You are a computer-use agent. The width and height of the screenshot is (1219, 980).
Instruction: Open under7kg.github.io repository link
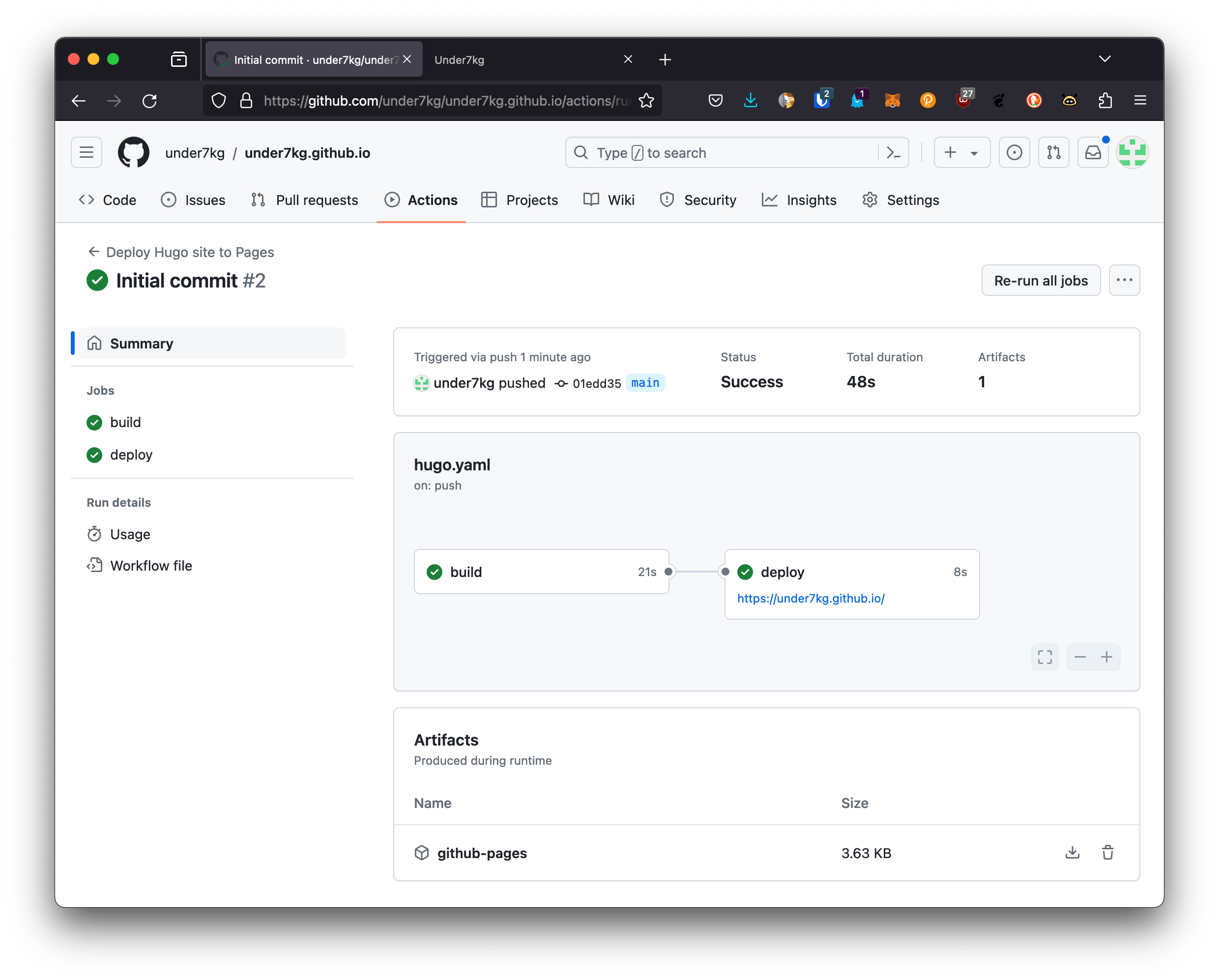tap(307, 153)
